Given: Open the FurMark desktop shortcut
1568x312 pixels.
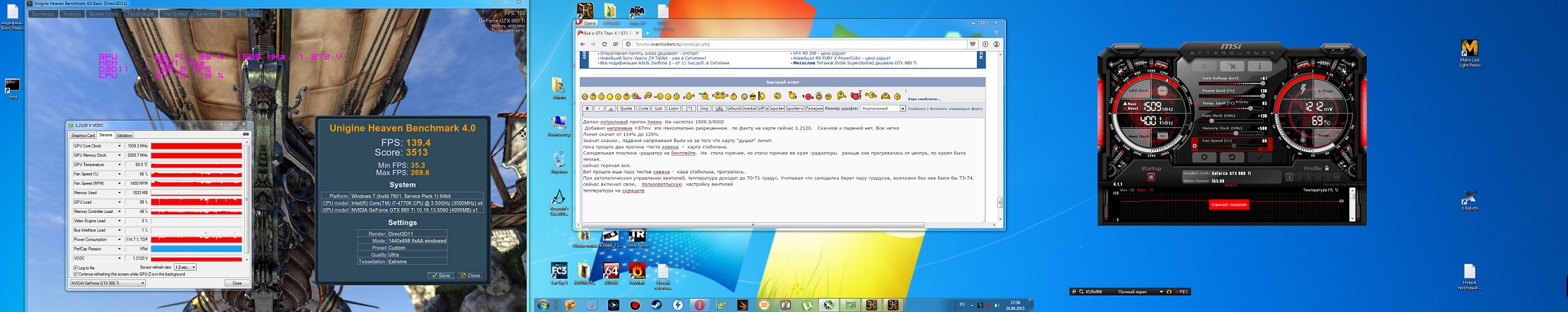Looking at the screenshot, I should tap(636, 273).
